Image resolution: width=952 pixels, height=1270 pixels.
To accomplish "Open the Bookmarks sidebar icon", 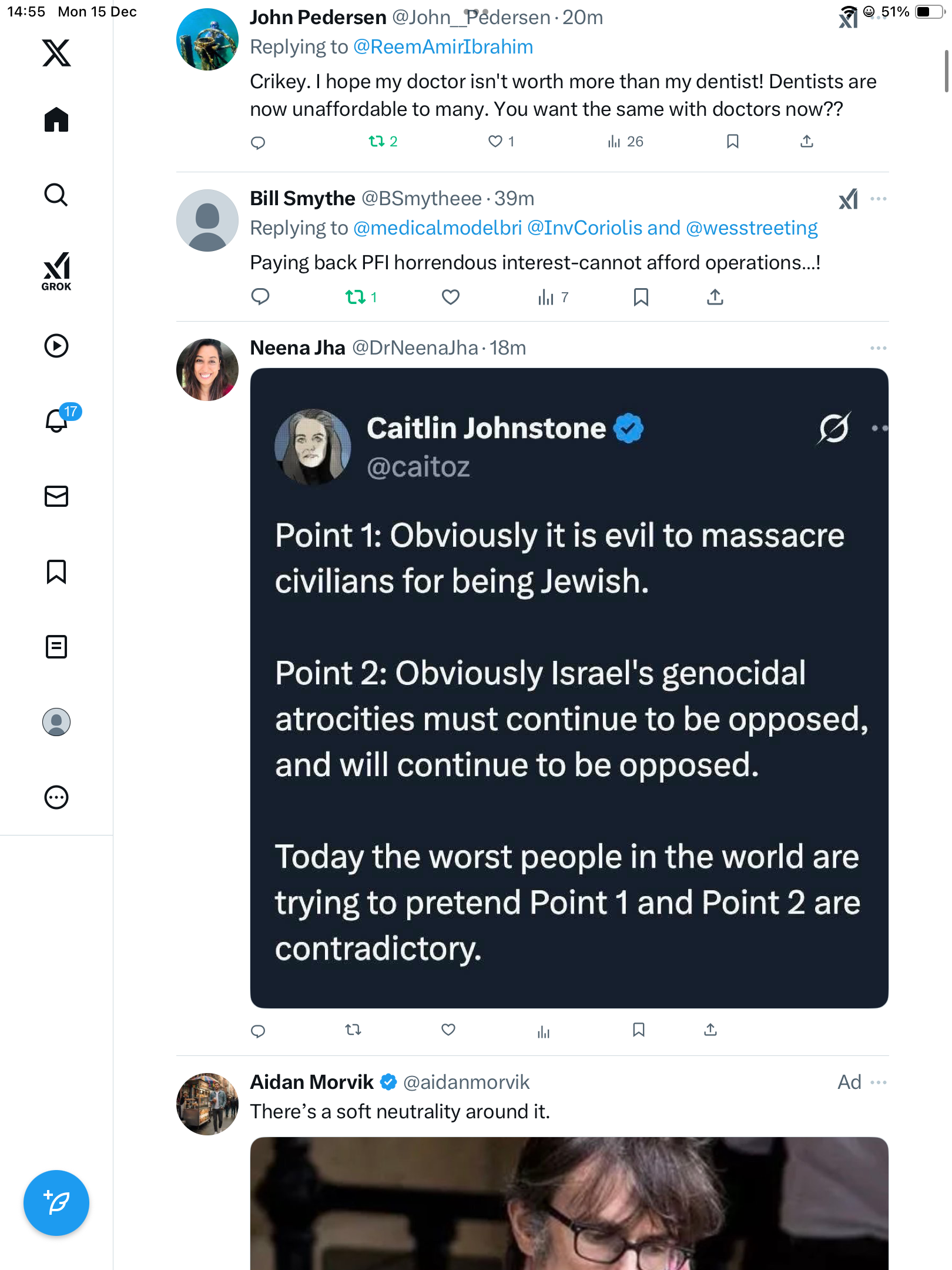I will 56,571.
